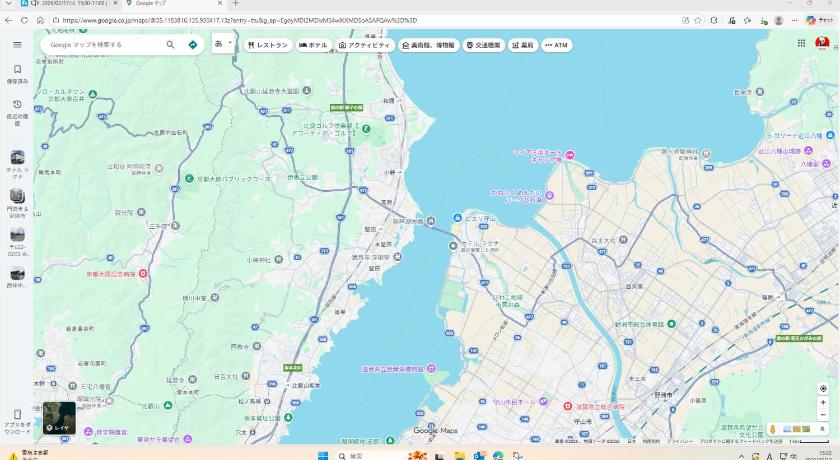Image resolution: width=840 pixels, height=460 pixels.
Task: Open the recent history icon in sidebar
Action: (17, 104)
